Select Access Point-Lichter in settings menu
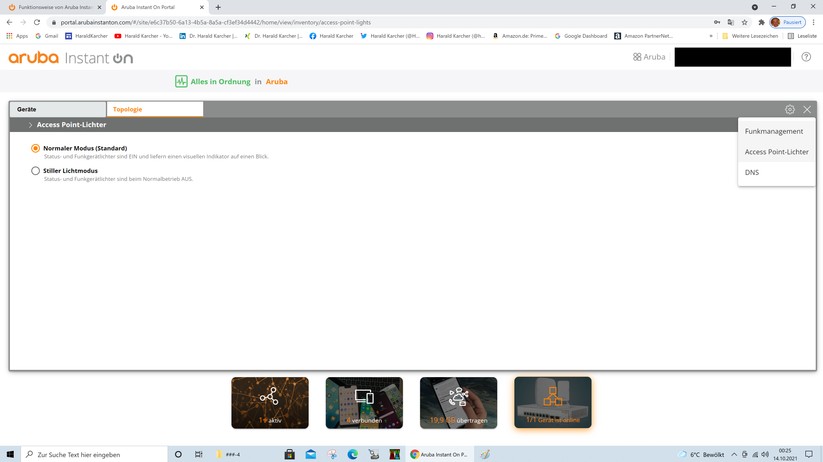This screenshot has width=823, height=462. click(777, 152)
